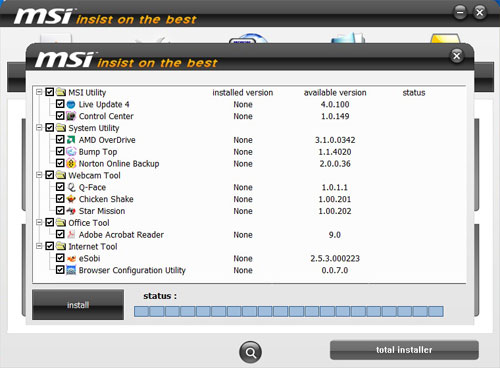Click the AMD OverDrive arrow icon

[71, 140]
